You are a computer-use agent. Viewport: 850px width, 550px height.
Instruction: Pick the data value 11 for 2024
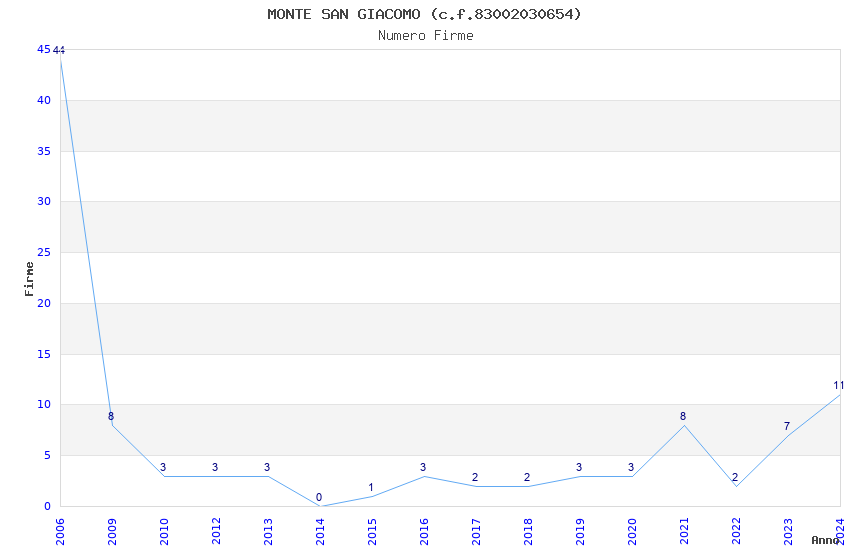(x=839, y=386)
